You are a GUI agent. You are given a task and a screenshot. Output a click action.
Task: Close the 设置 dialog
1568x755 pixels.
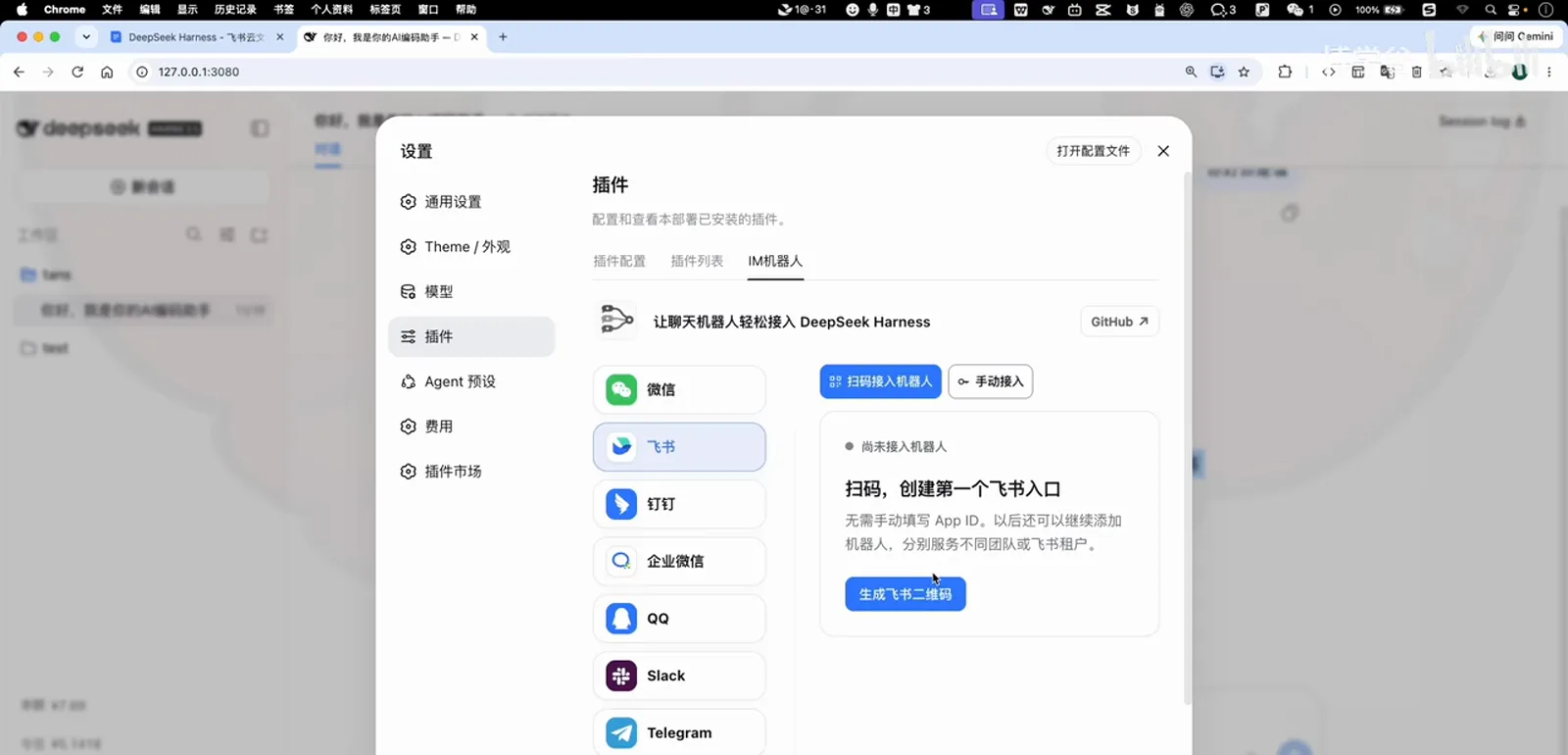click(x=1163, y=151)
